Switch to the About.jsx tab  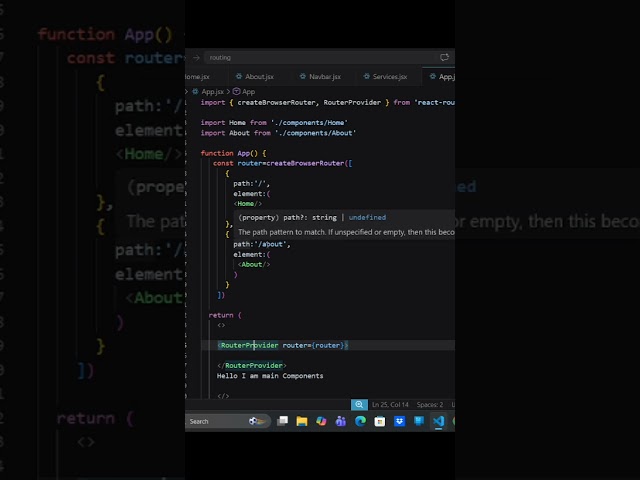click(x=255, y=77)
